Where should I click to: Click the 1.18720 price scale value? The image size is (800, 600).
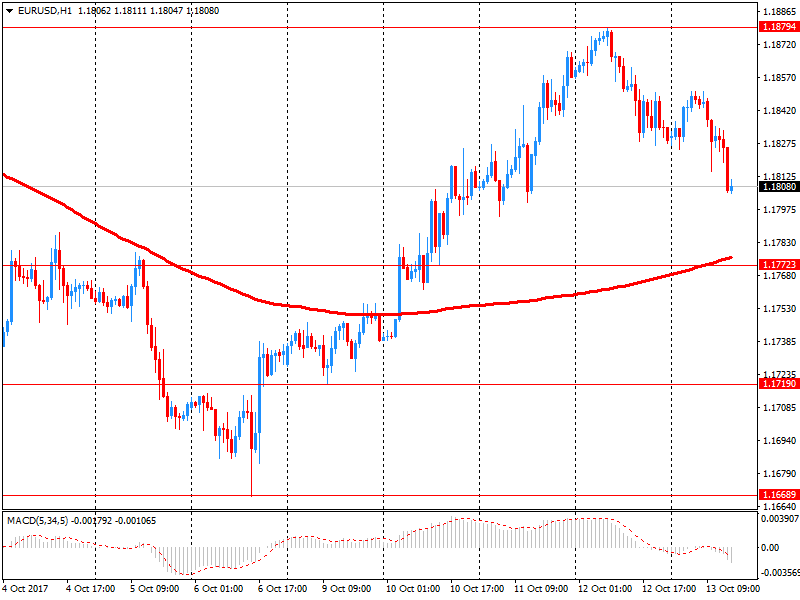pos(780,45)
